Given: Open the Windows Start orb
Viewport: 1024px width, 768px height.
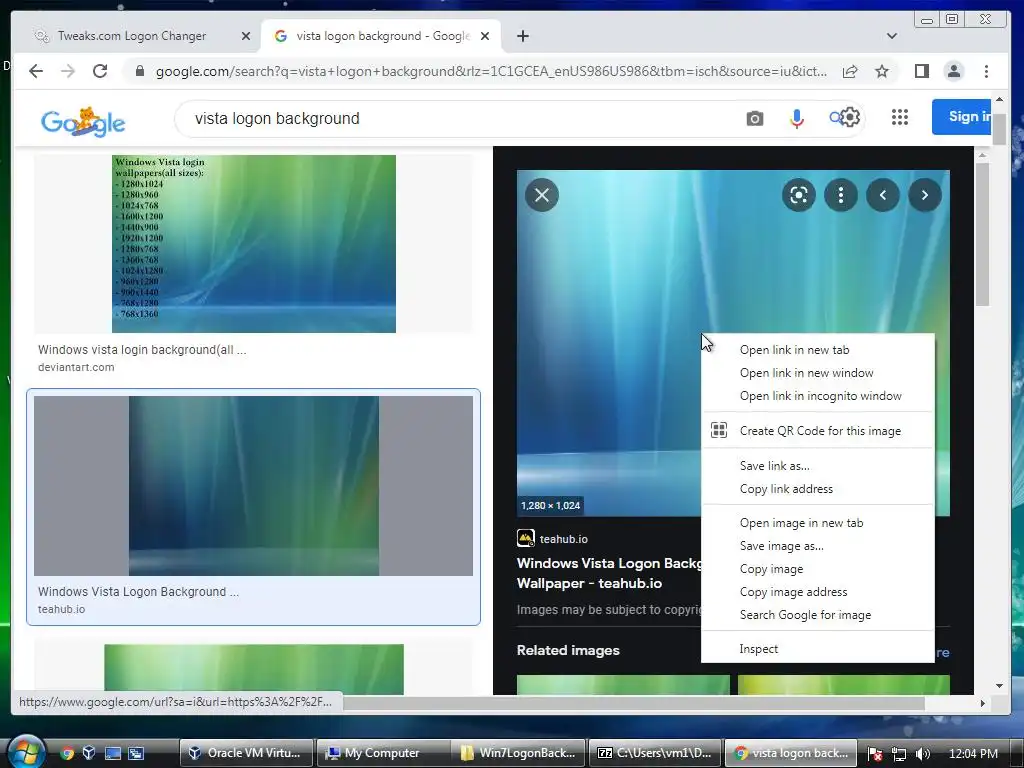Looking at the screenshot, I should pos(26,752).
